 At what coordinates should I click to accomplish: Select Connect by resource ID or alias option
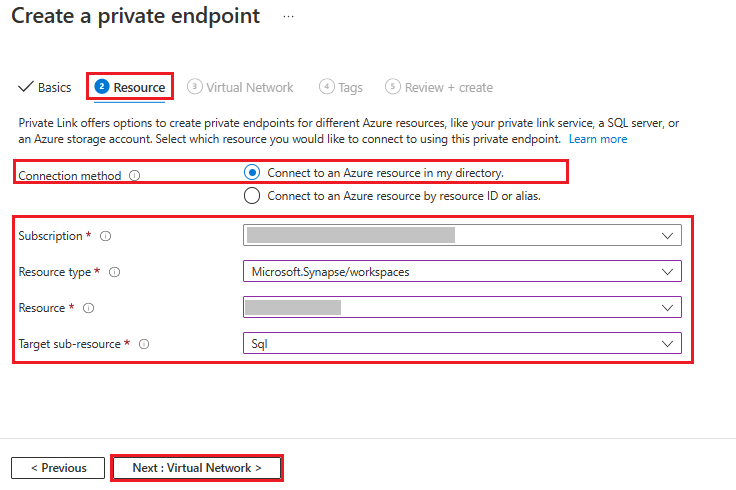click(252, 196)
